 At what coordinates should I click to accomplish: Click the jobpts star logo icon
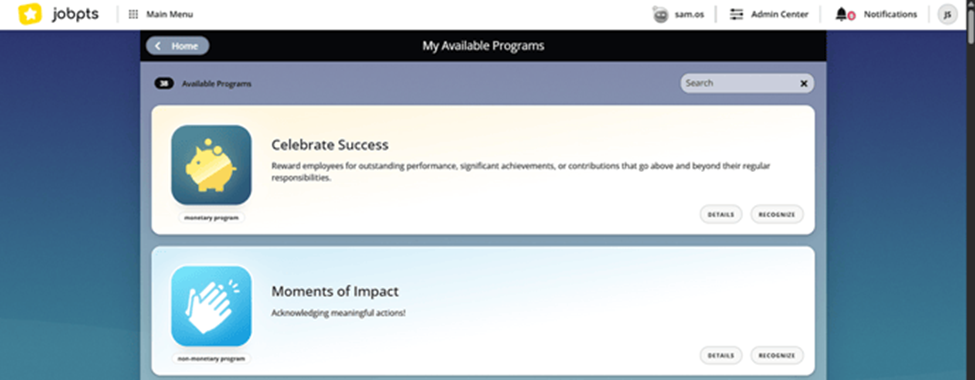[x=29, y=14]
